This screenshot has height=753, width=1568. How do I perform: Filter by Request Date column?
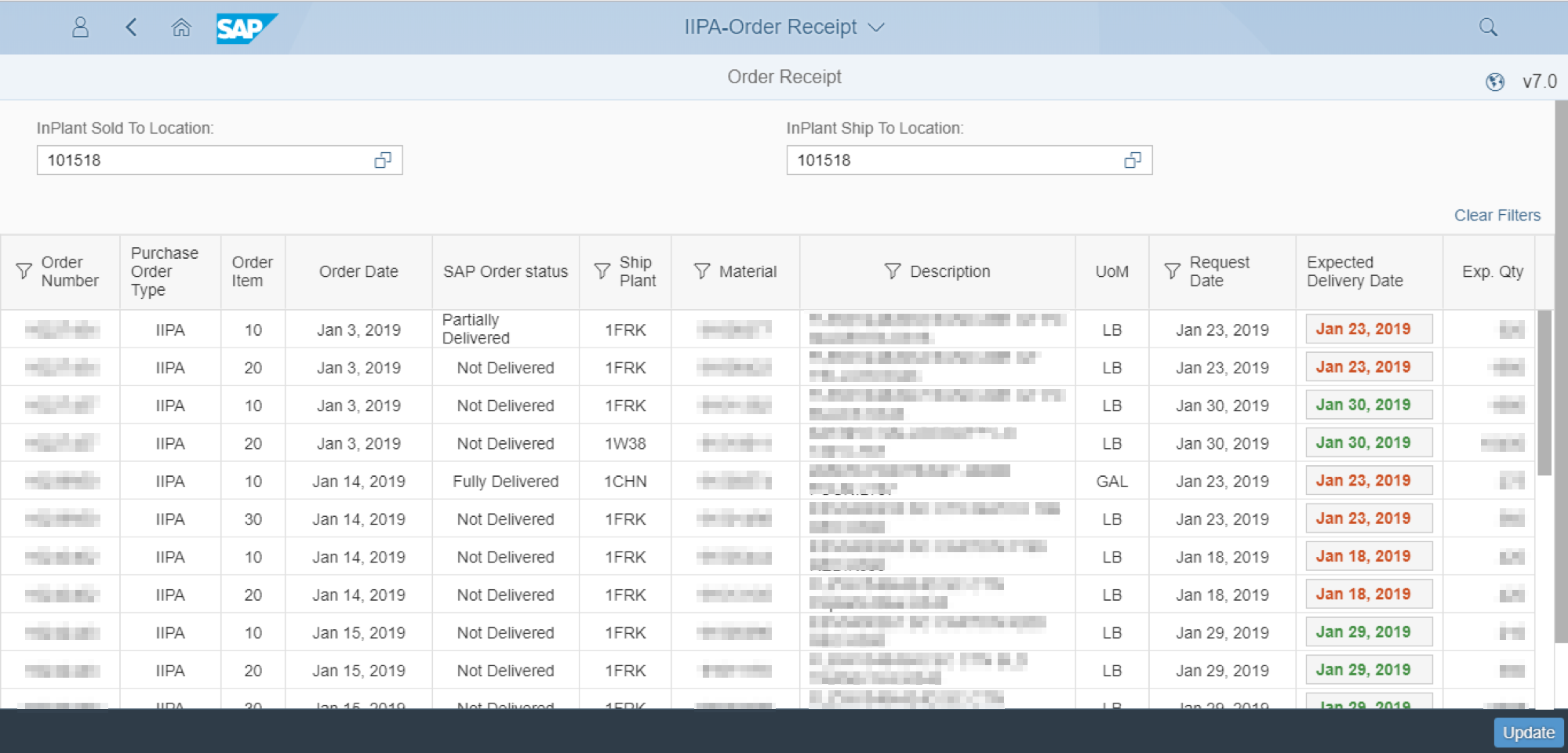coord(1172,271)
